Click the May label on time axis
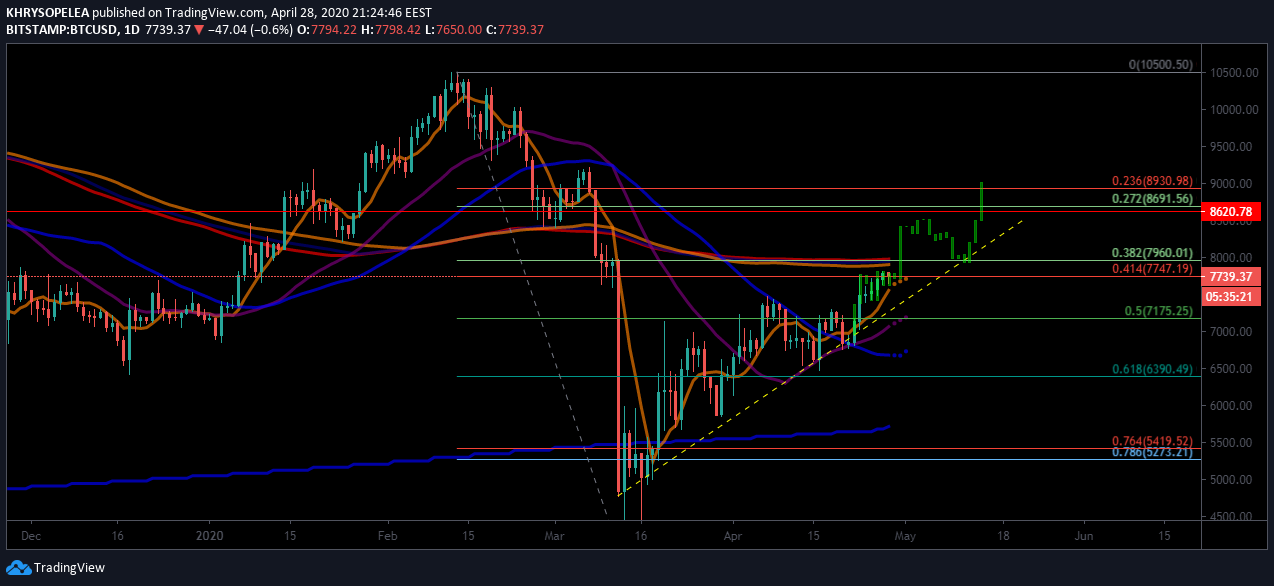1274x586 pixels. tap(905, 536)
